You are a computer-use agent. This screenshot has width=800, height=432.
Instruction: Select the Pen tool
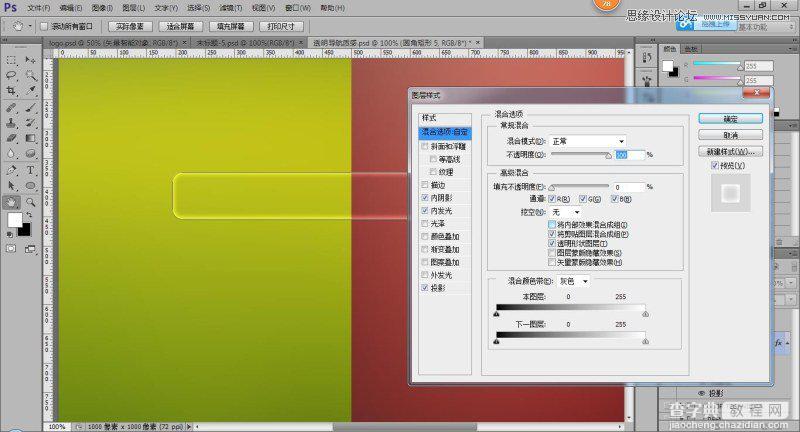pyautogui.click(x=11, y=170)
